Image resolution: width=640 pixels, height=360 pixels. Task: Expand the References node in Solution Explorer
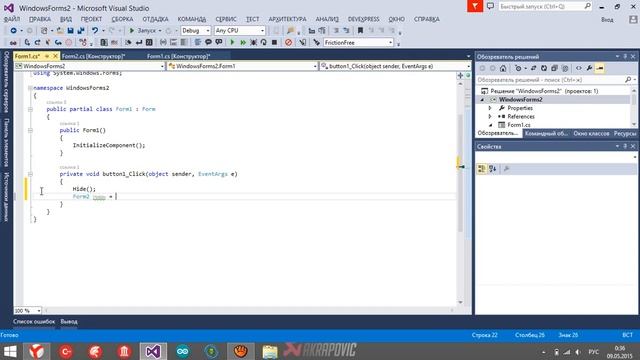coord(490,117)
